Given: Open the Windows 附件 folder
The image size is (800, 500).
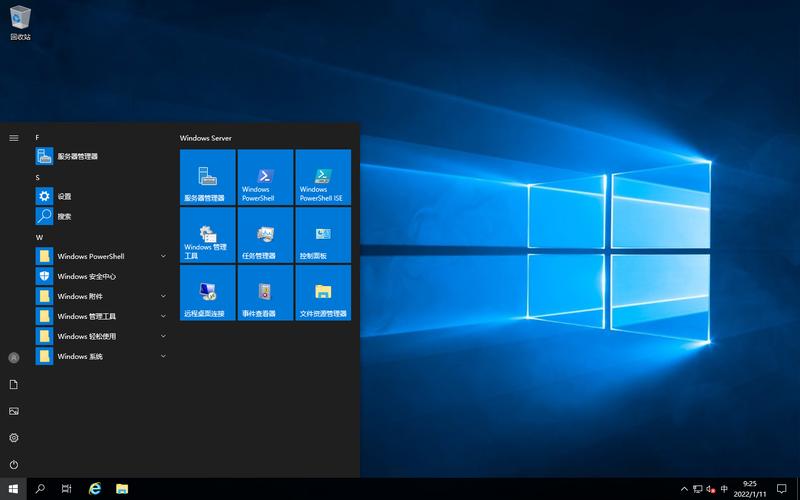Looking at the screenshot, I should (x=102, y=296).
